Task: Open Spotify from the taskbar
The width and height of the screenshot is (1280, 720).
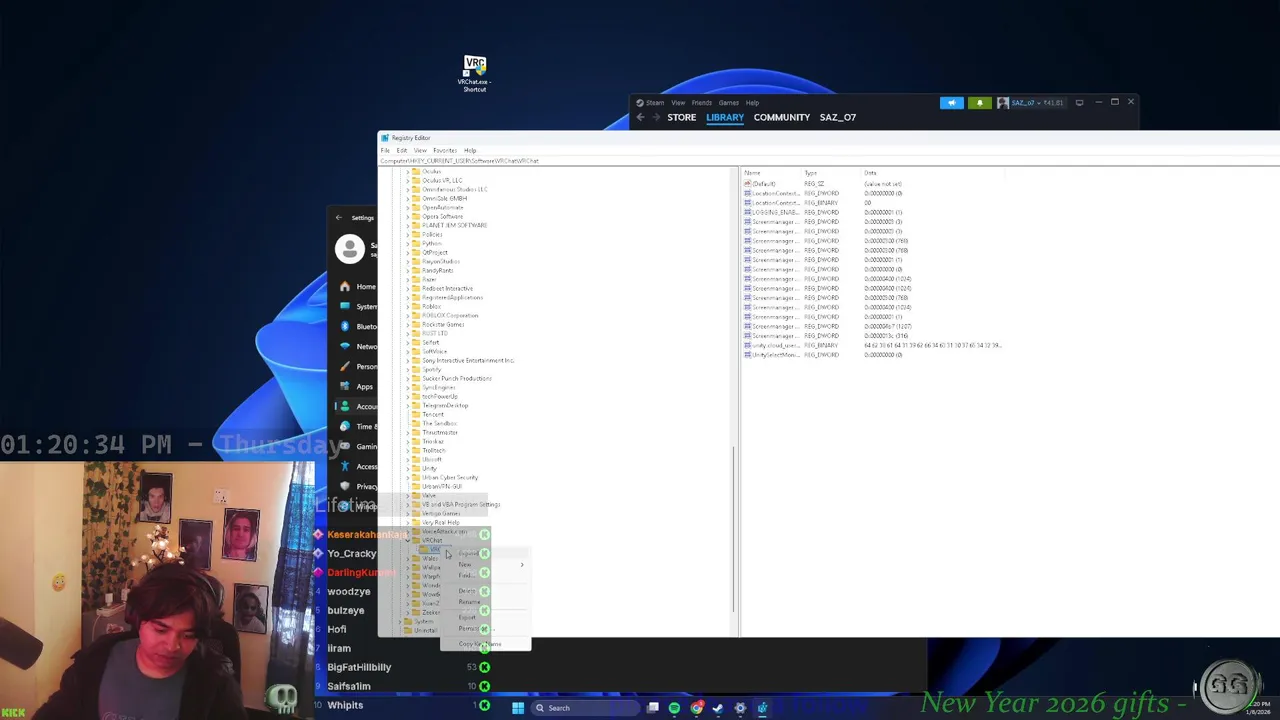Action: coord(674,708)
